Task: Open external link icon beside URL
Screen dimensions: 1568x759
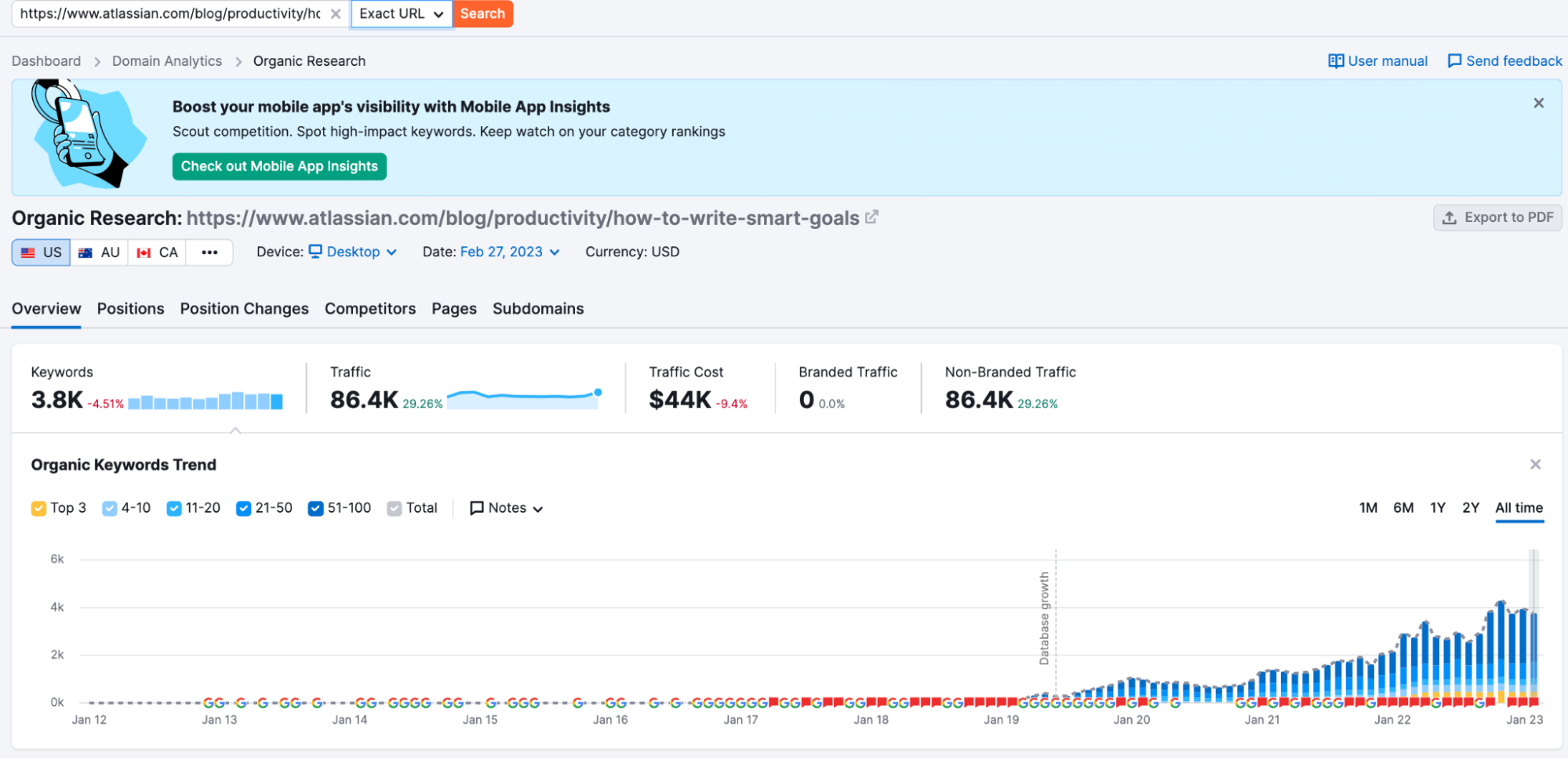Action: [871, 217]
